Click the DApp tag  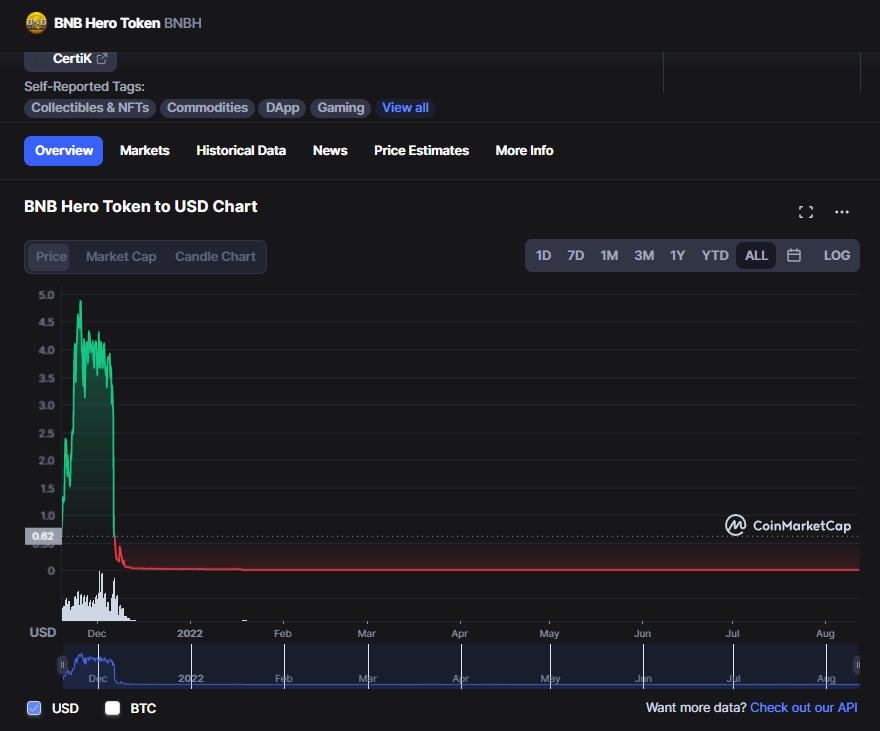click(x=282, y=108)
